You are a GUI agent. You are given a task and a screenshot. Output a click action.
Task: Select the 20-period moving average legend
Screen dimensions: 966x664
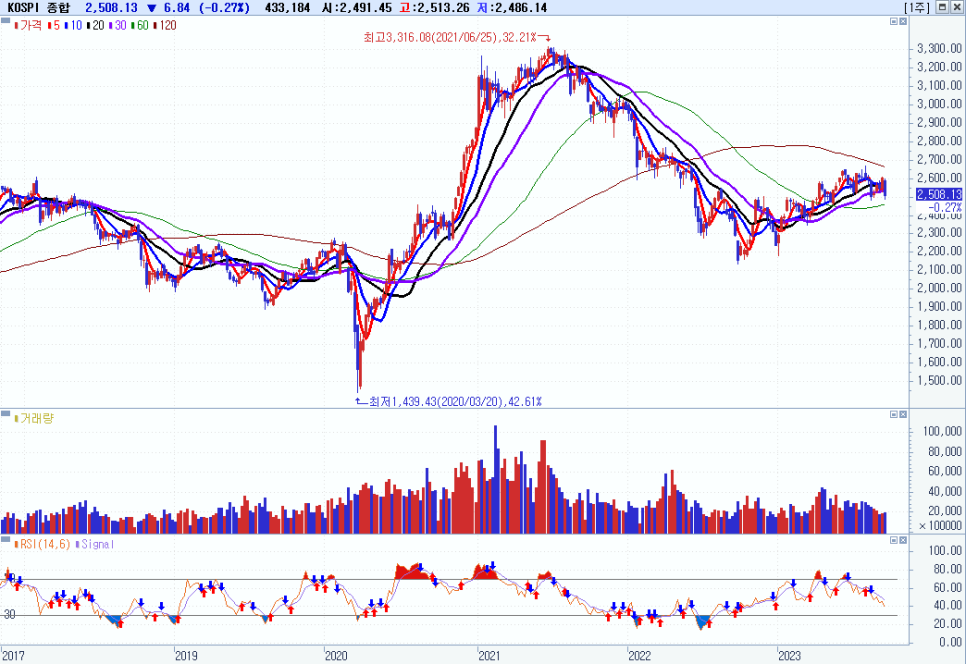point(95,25)
